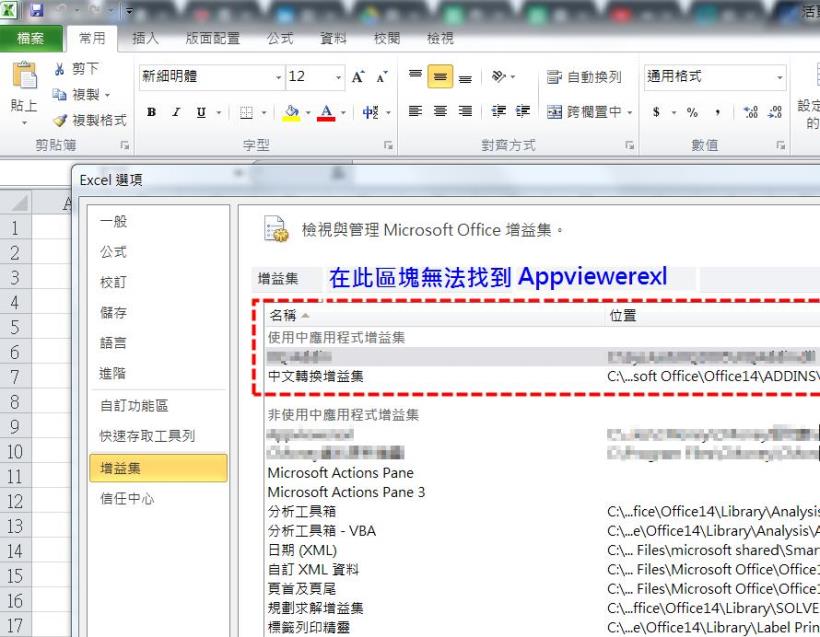Select 信任中心 in options sidebar
820x637 pixels.
pyautogui.click(x=127, y=498)
